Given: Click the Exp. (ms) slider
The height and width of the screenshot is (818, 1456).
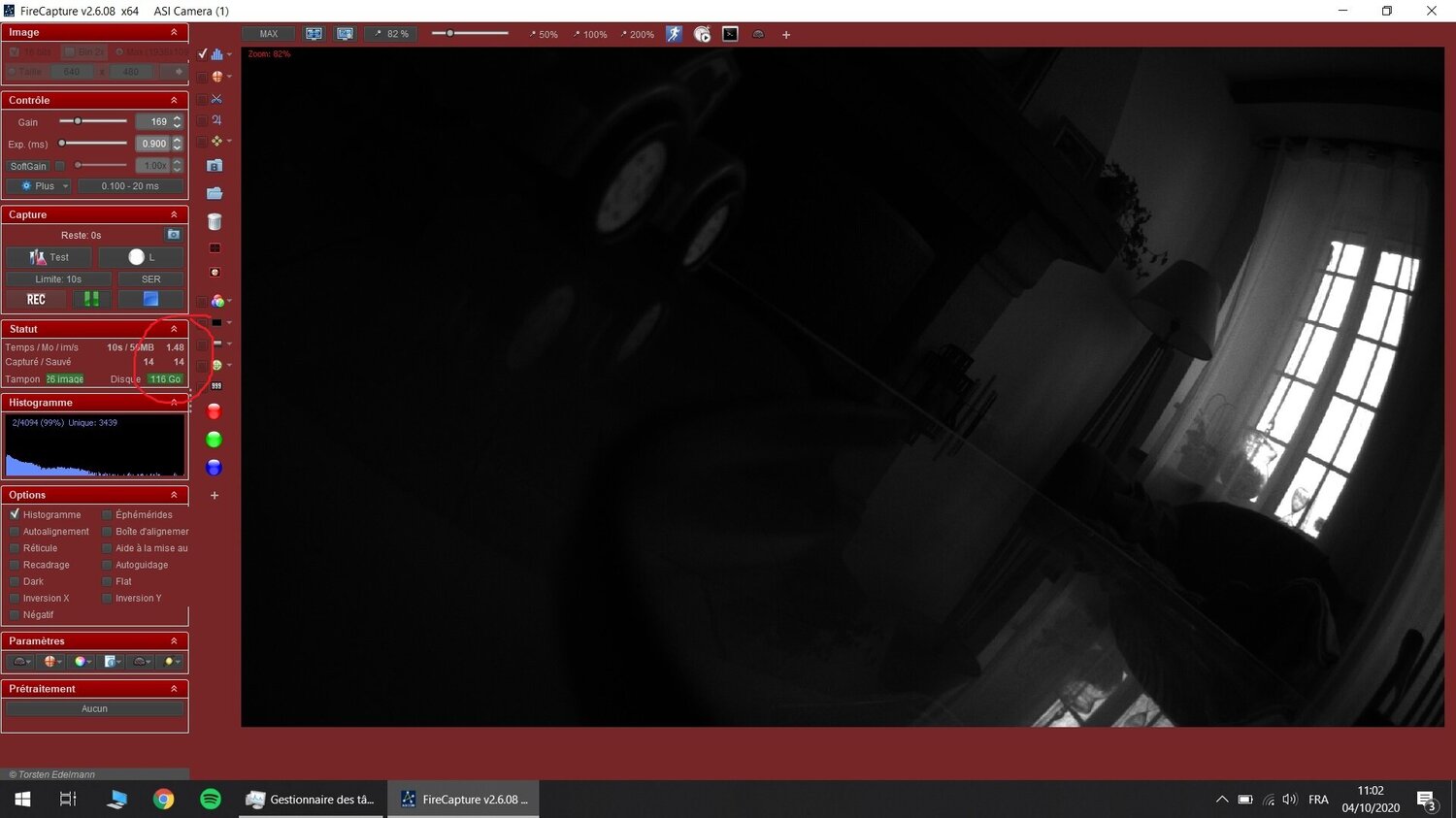Looking at the screenshot, I should (x=93, y=144).
